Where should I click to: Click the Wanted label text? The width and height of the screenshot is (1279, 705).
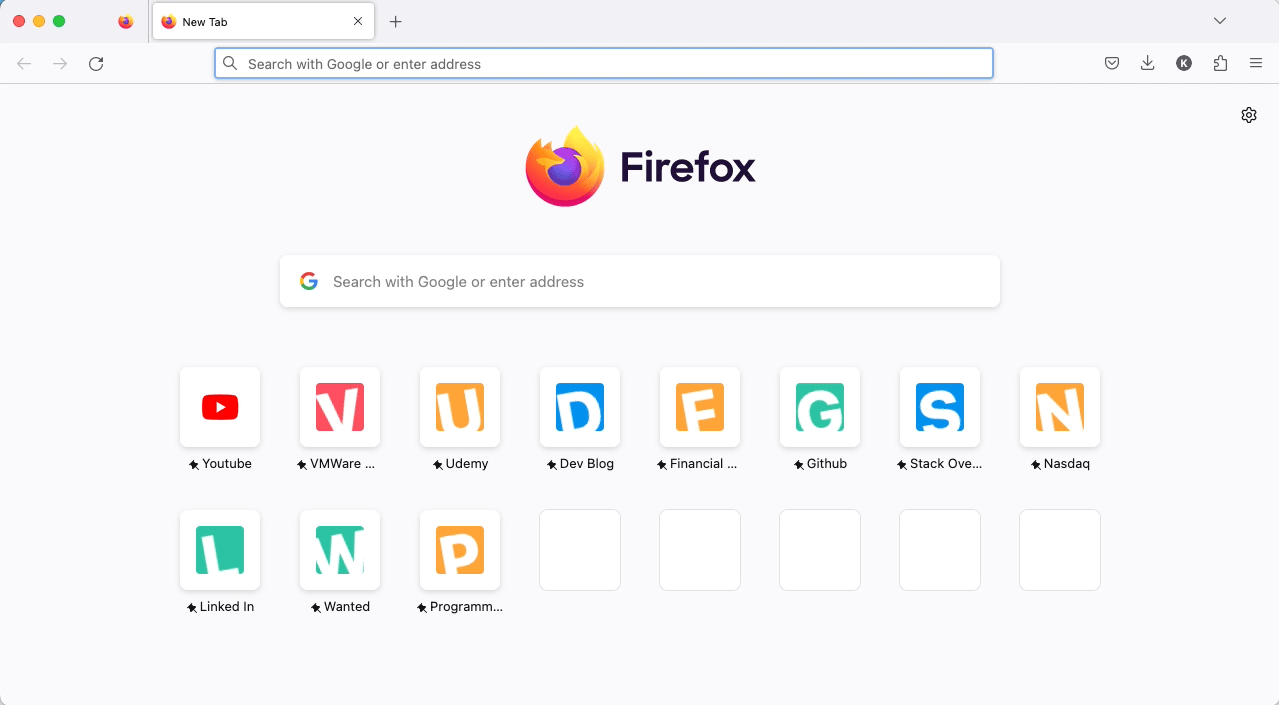pyautogui.click(x=347, y=607)
